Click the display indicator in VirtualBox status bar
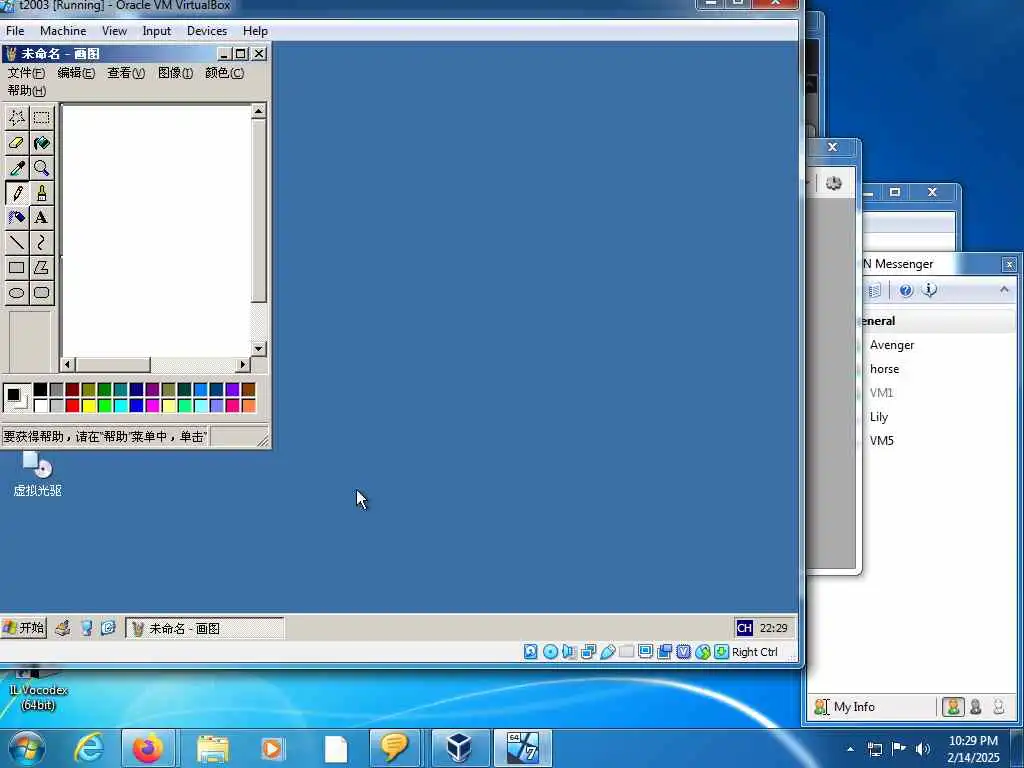Image resolution: width=1024 pixels, height=768 pixels. coord(646,652)
